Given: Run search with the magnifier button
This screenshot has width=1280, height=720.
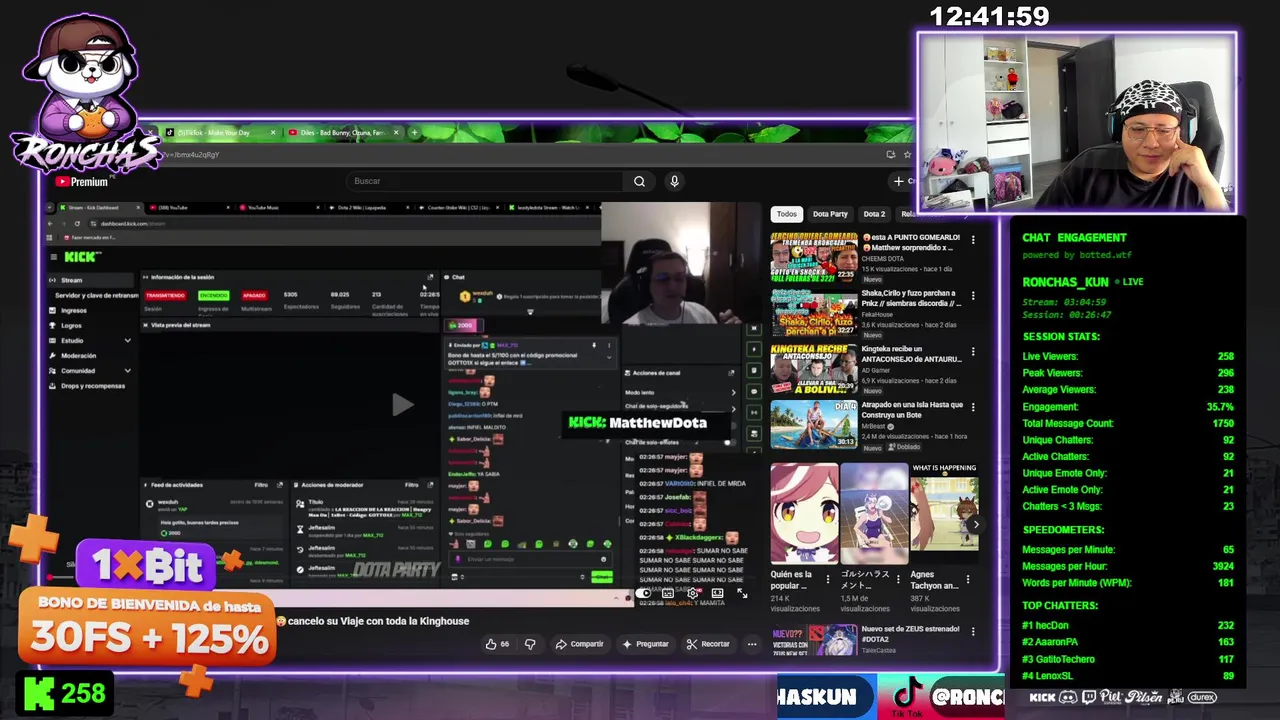Looking at the screenshot, I should [639, 181].
